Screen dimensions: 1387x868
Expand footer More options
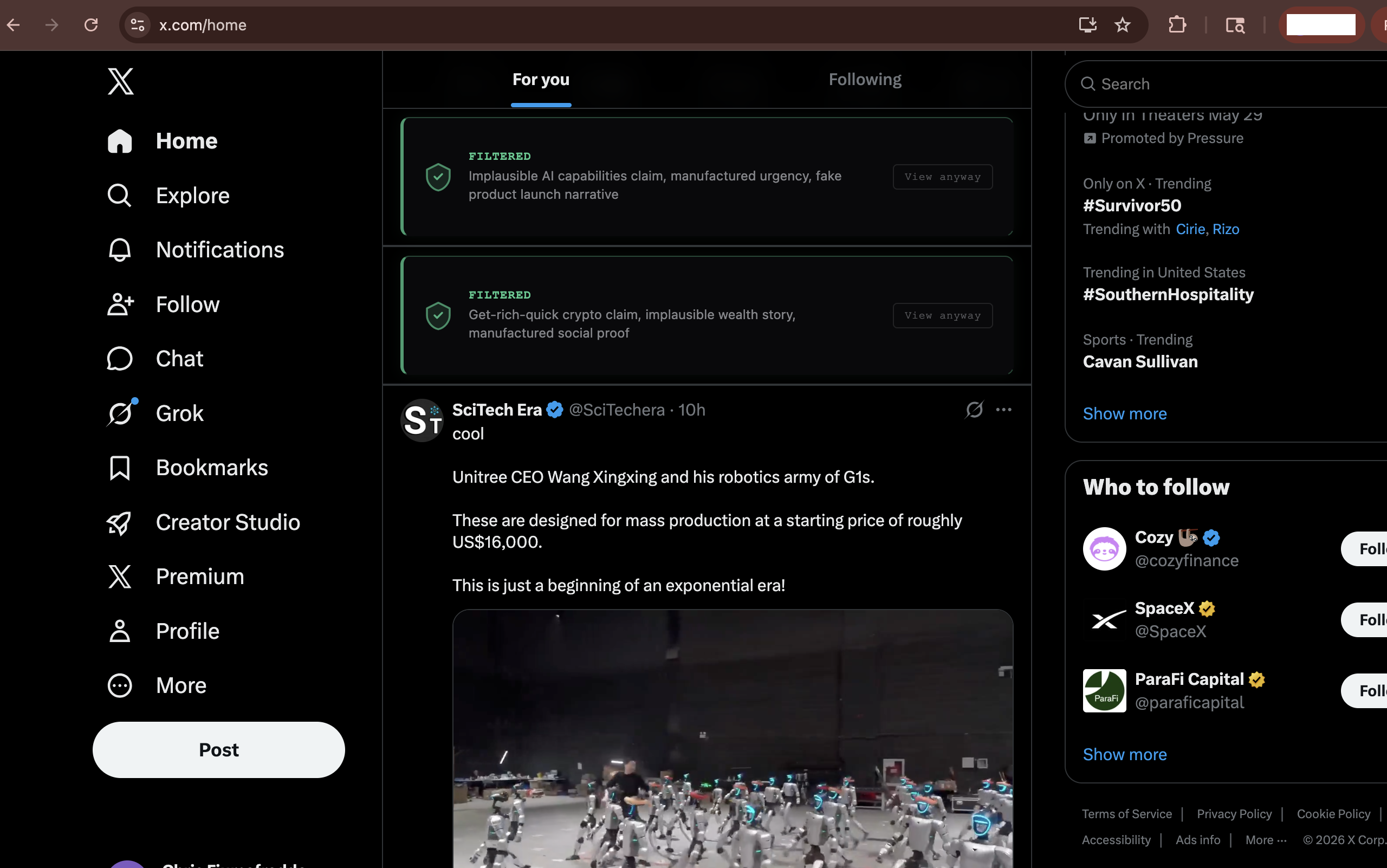(x=1266, y=840)
